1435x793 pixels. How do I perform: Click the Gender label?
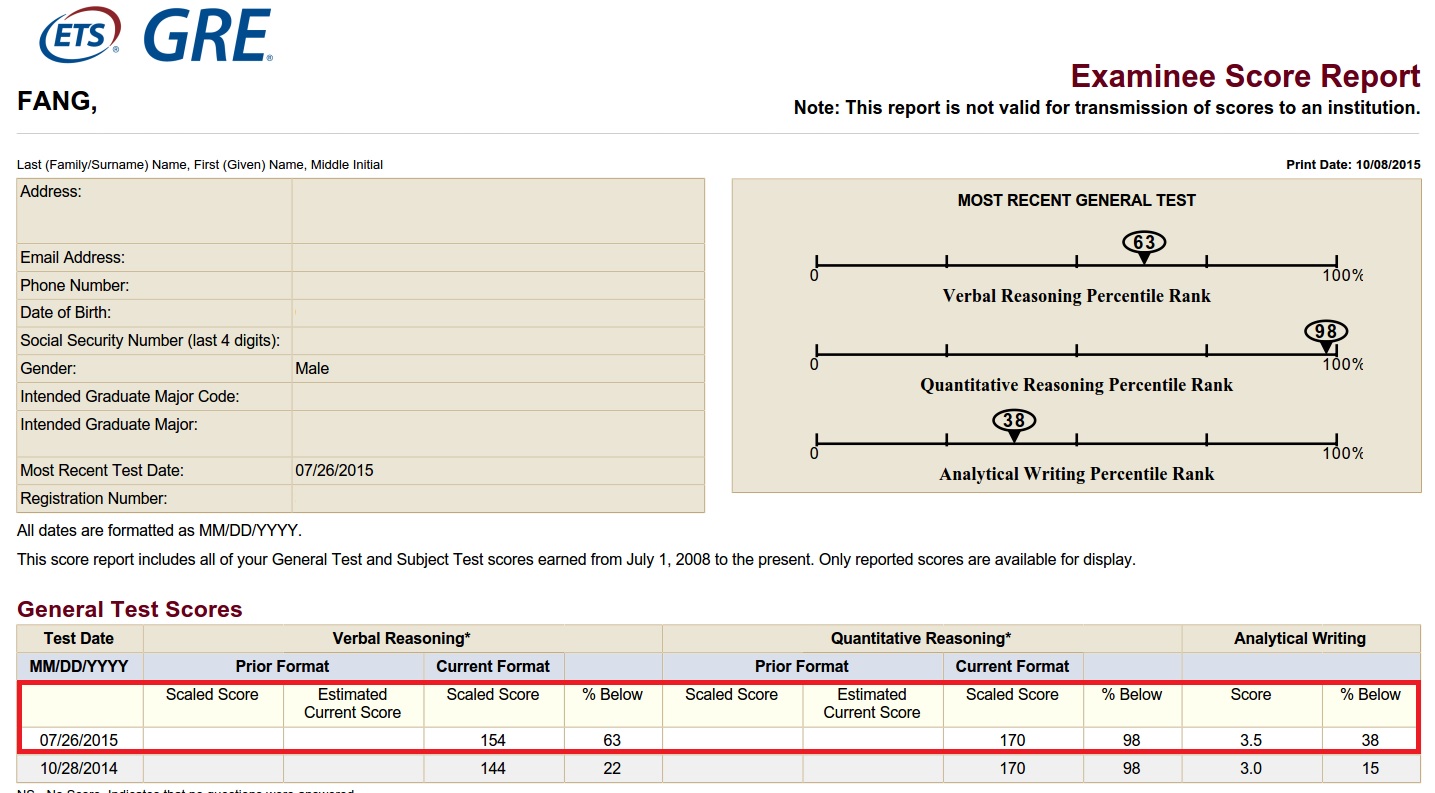coord(48,368)
